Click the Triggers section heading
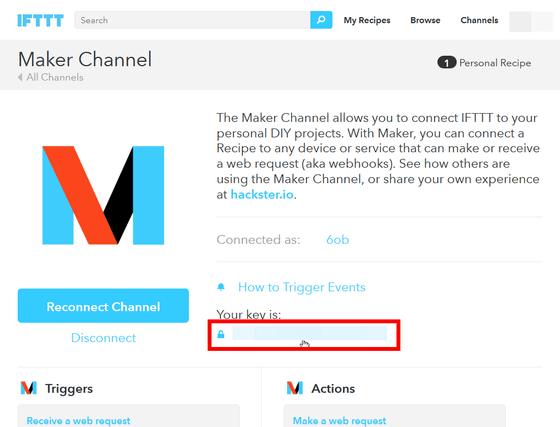The height and width of the screenshot is (427, 560). pyautogui.click(x=69, y=388)
